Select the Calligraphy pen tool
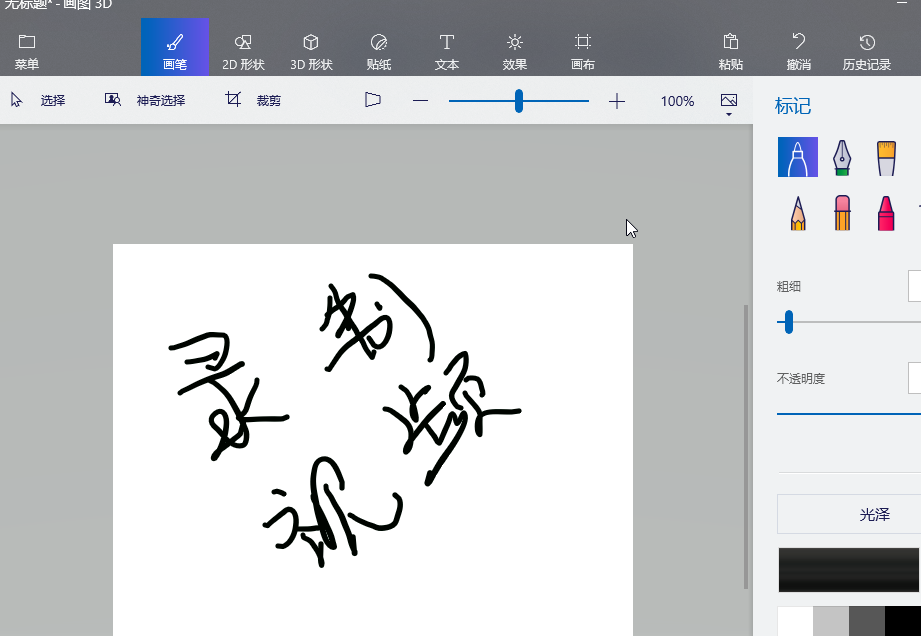This screenshot has height=636, width=921. click(x=842, y=157)
